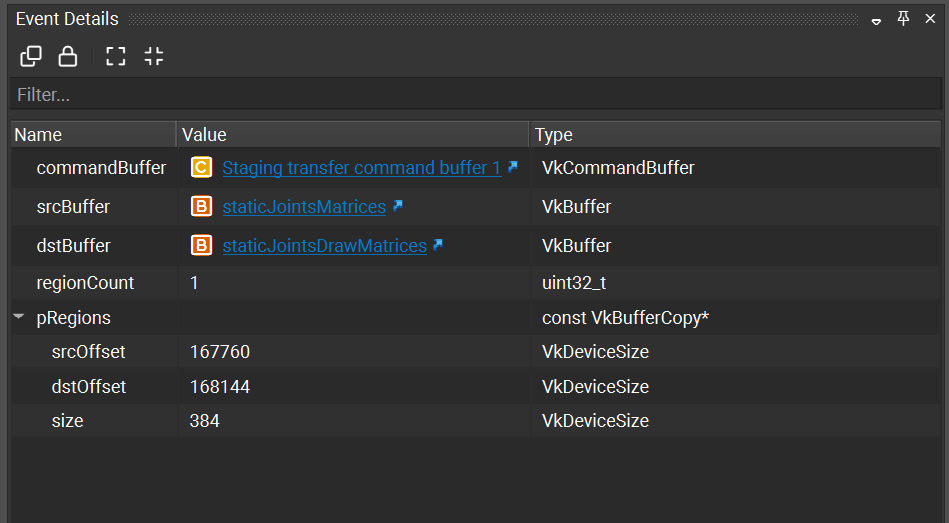Click the expand all icon

(116, 56)
